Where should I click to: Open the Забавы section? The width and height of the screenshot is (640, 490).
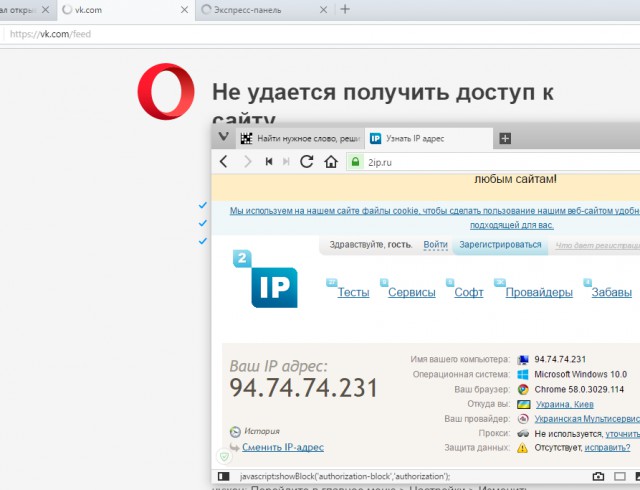(x=611, y=292)
